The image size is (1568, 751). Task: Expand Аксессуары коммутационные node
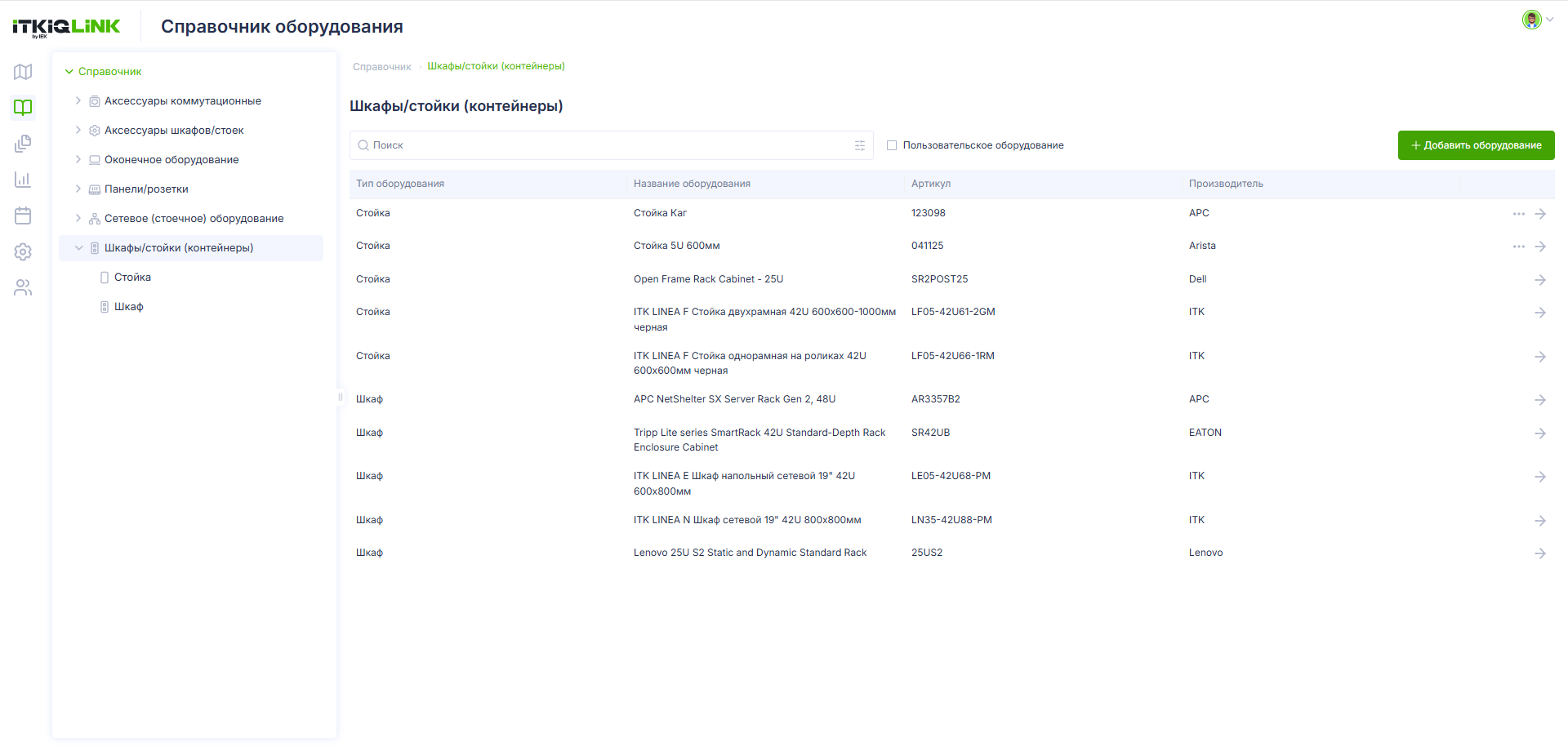(78, 100)
